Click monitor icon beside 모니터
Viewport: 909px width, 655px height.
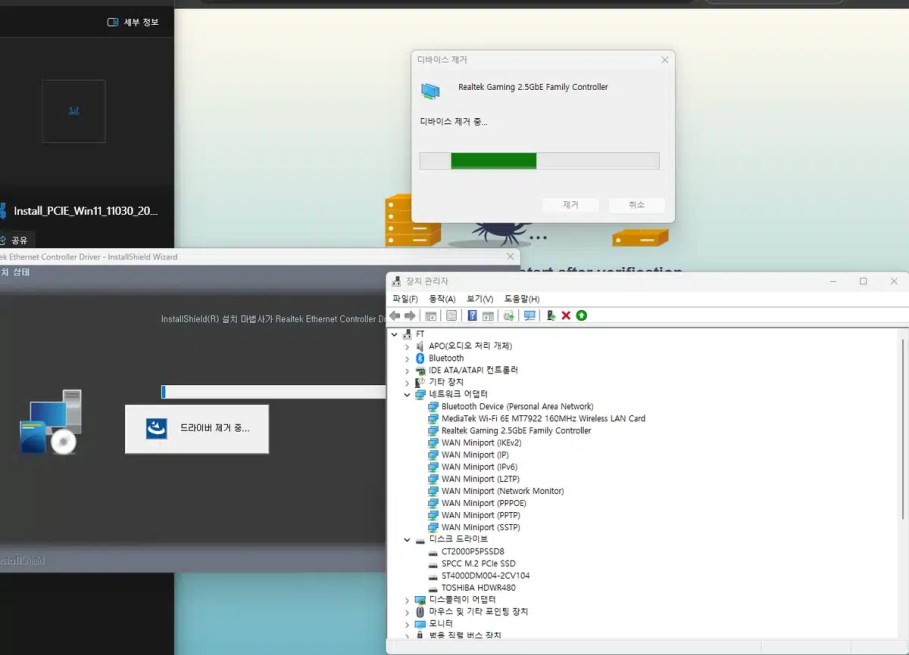click(x=420, y=624)
